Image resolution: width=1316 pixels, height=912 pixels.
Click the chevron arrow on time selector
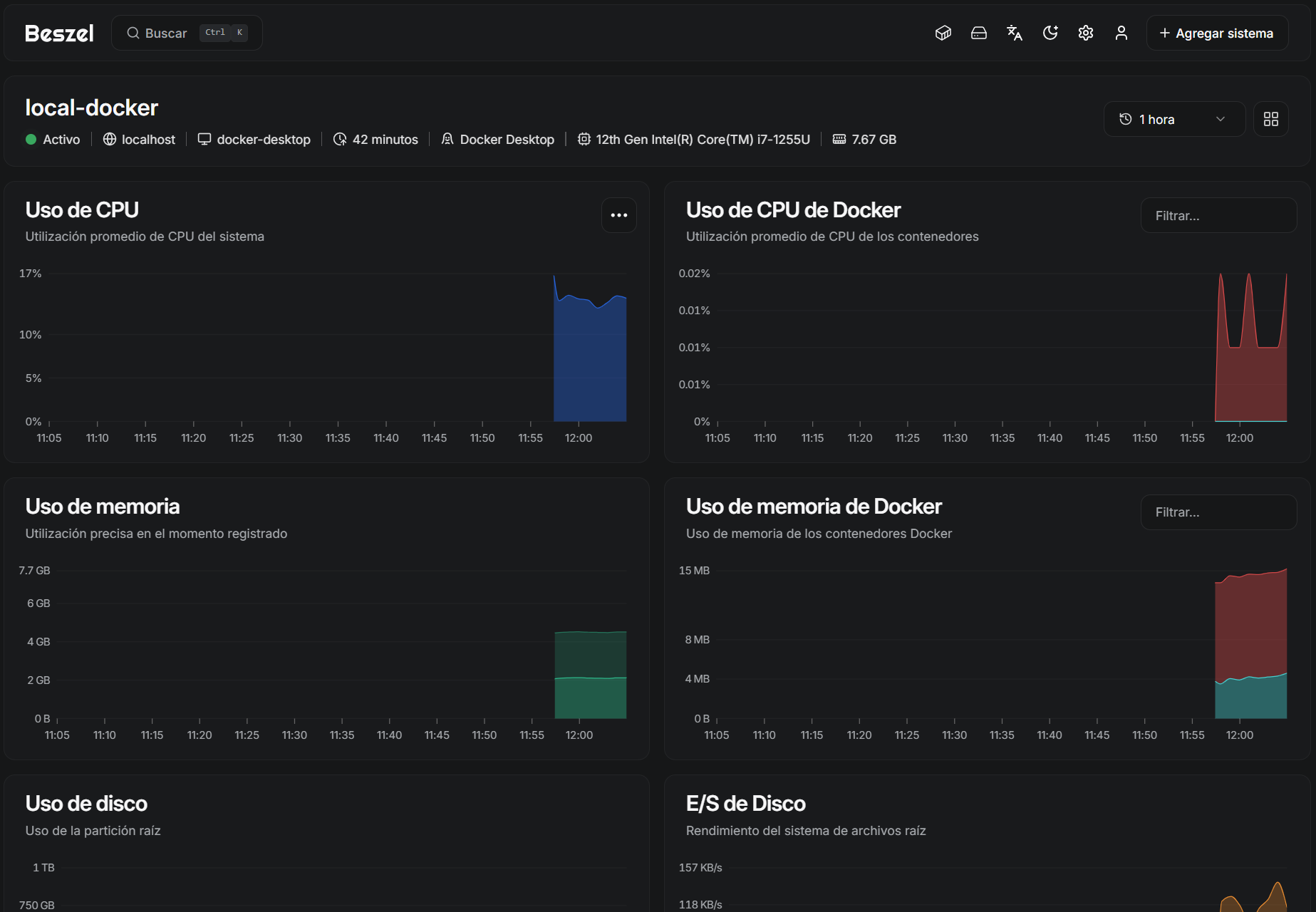pyautogui.click(x=1220, y=119)
